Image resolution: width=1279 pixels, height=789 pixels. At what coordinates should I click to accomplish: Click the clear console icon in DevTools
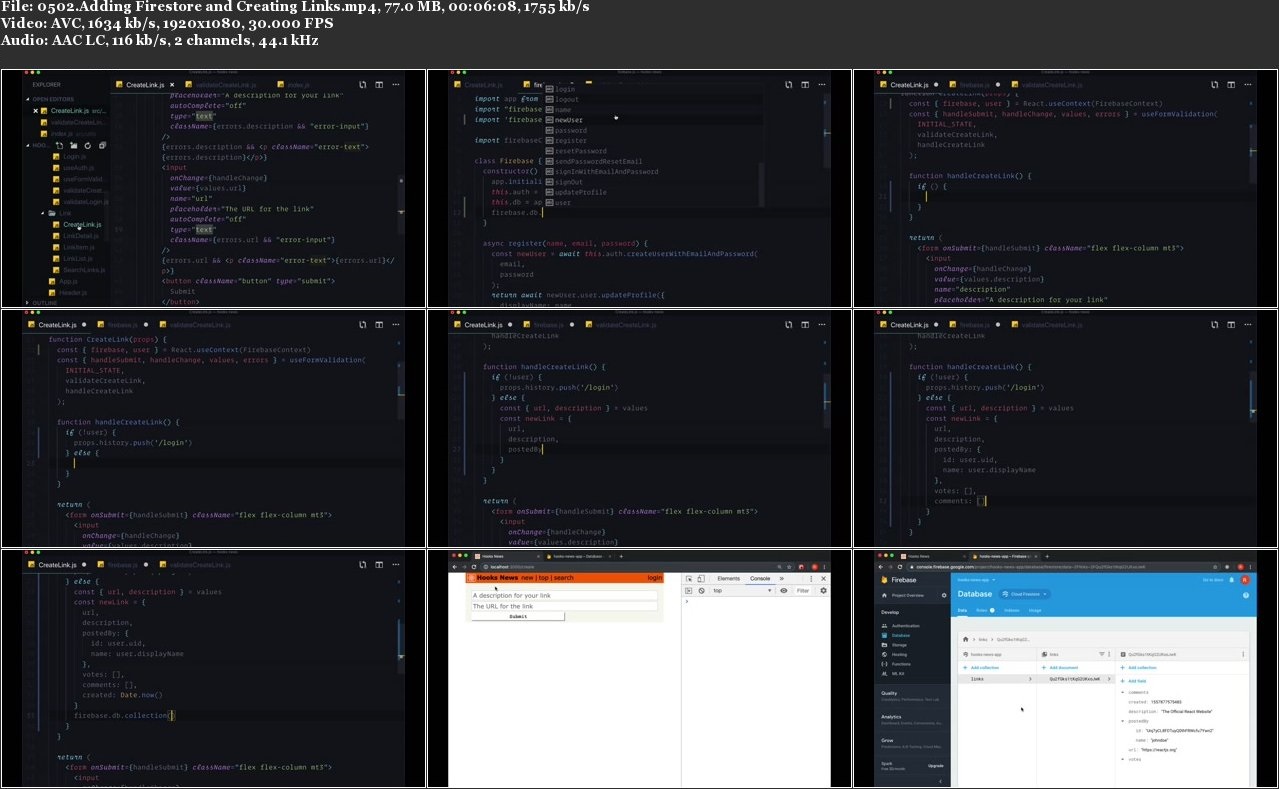tap(702, 591)
